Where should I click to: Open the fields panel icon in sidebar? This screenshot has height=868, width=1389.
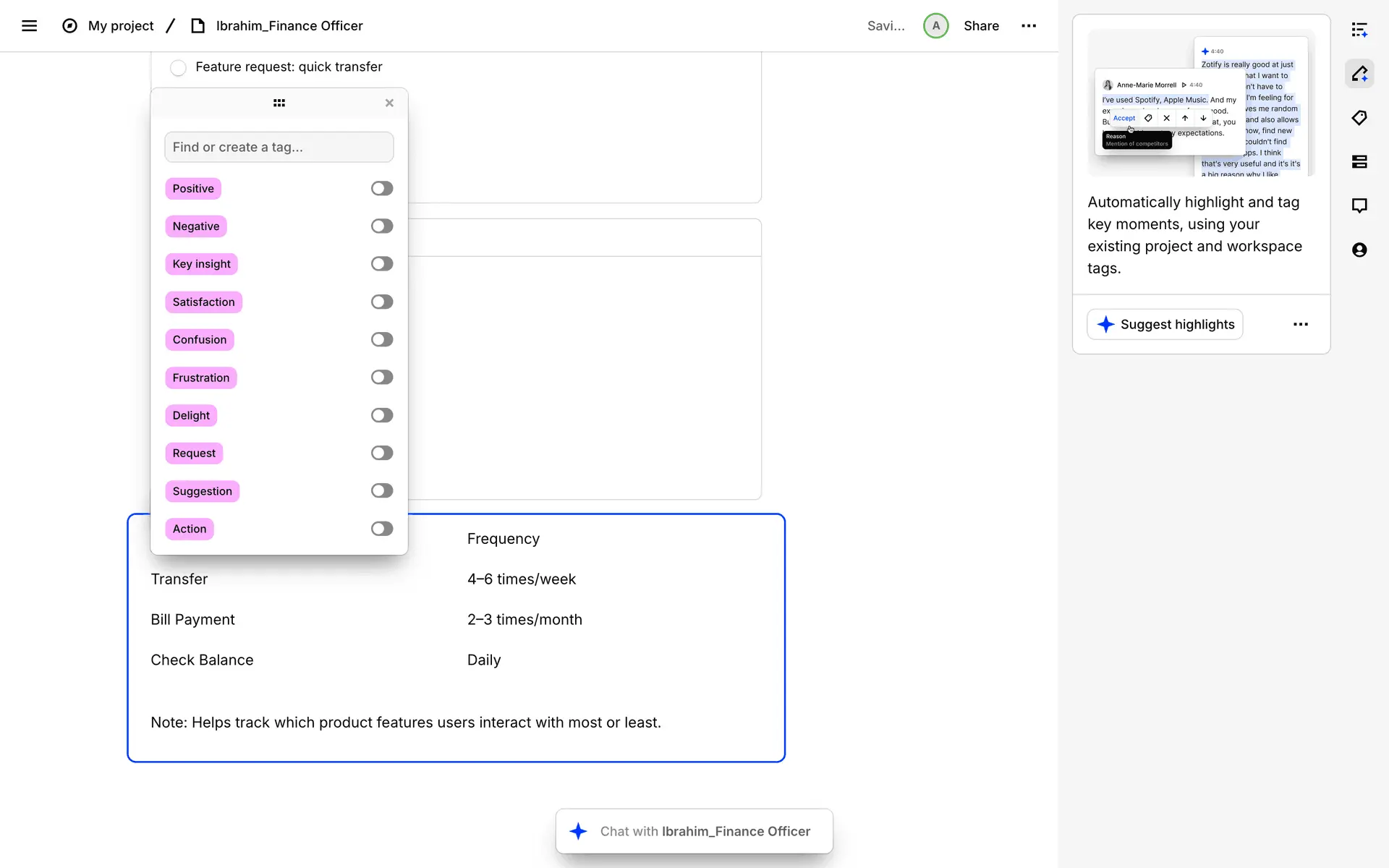1359,162
